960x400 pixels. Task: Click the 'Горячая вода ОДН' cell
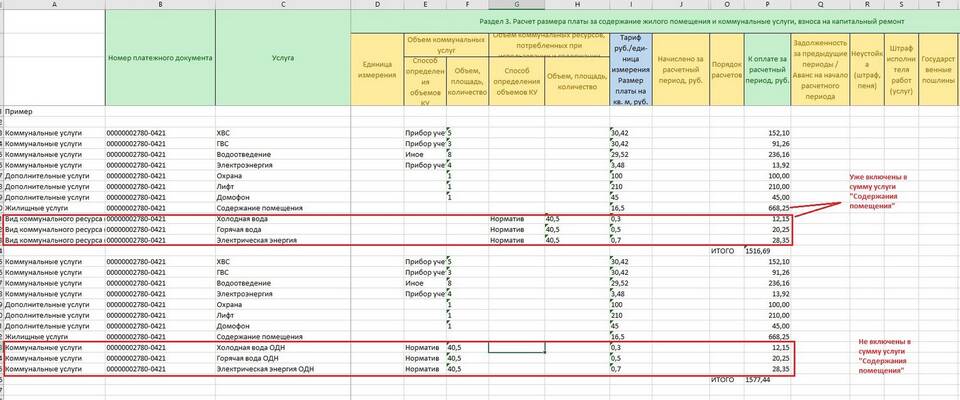283,358
